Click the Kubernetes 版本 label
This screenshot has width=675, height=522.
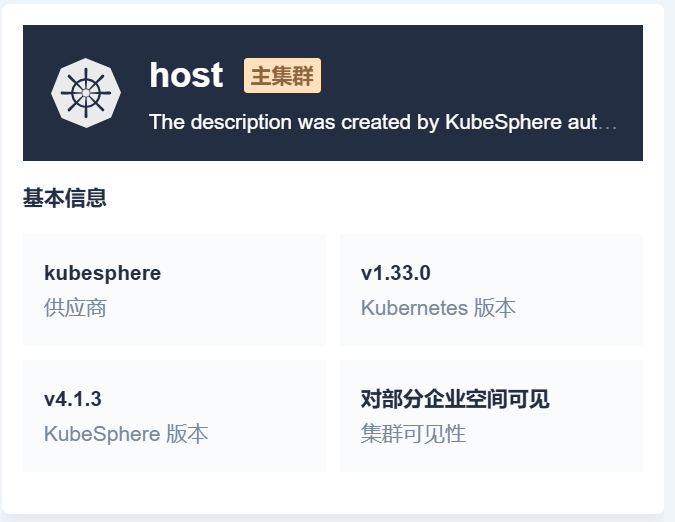click(x=438, y=308)
